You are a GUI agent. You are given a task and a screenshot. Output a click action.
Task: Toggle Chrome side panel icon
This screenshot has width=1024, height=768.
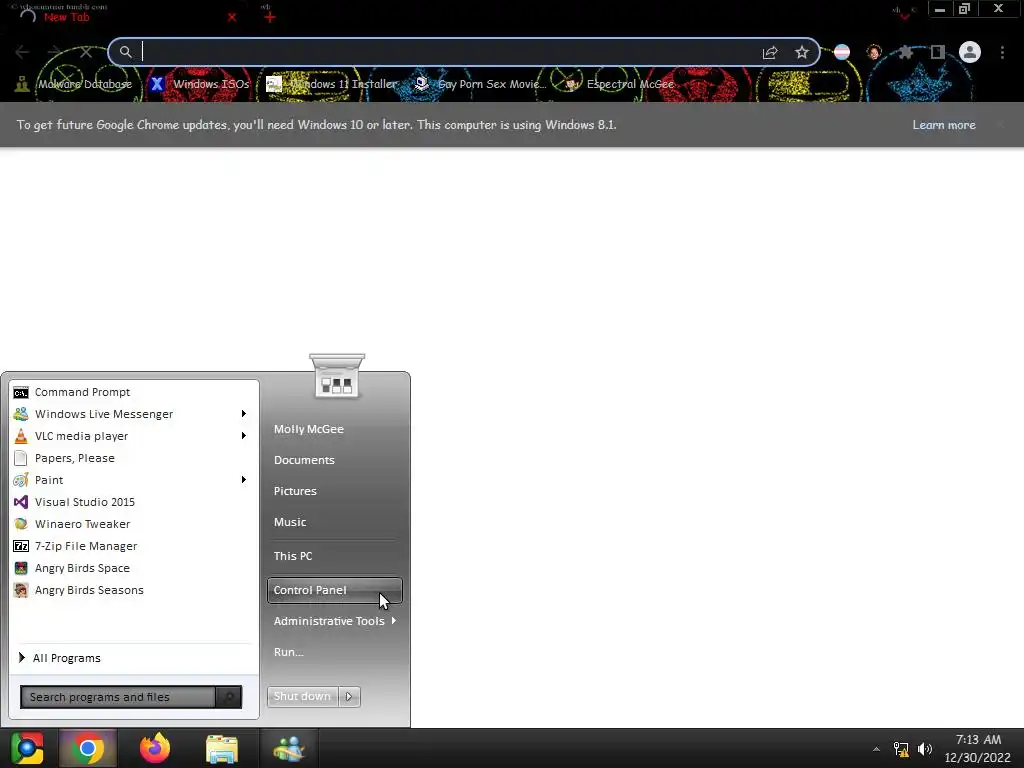937,52
